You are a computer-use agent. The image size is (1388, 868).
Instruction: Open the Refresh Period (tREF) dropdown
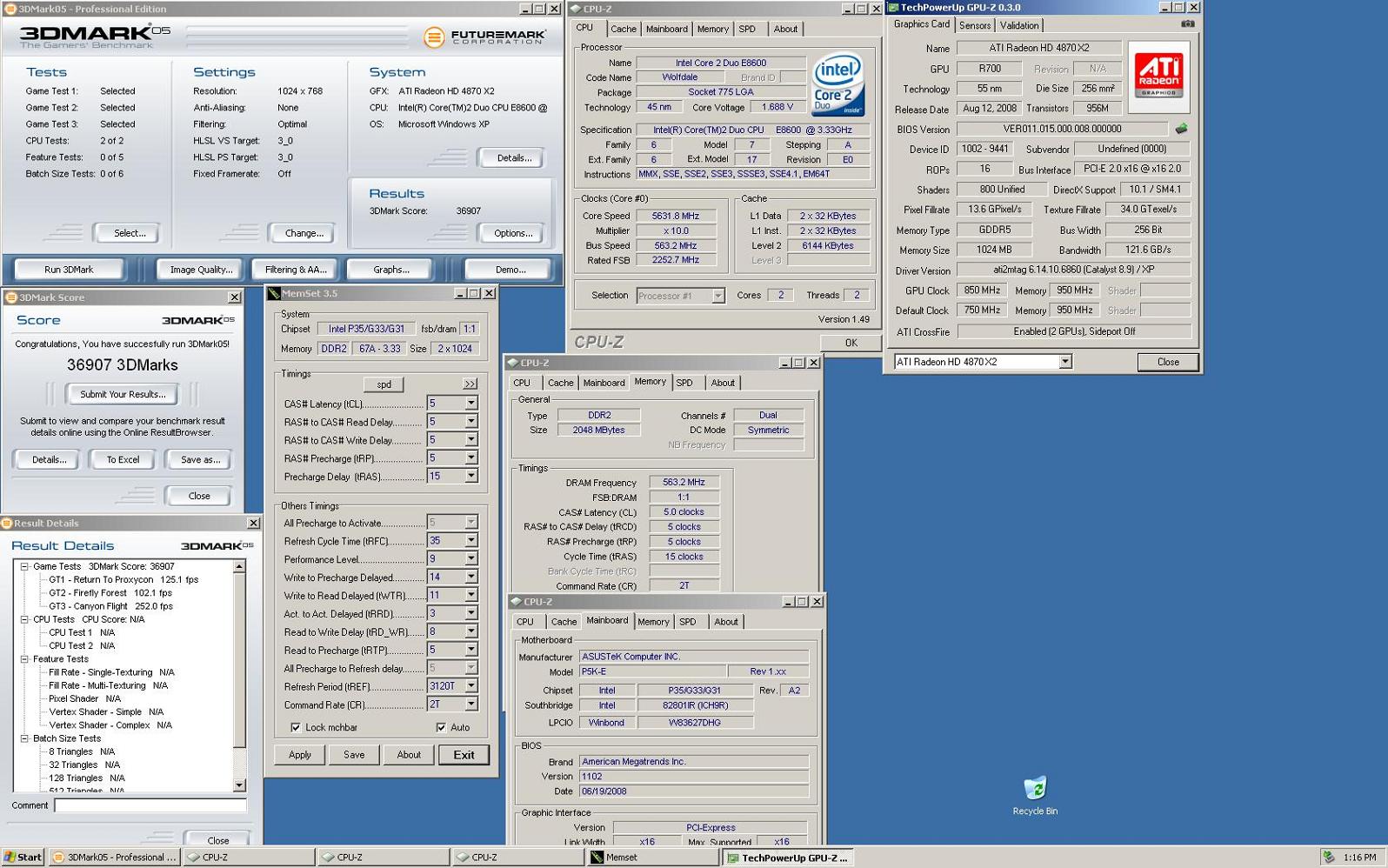point(470,687)
